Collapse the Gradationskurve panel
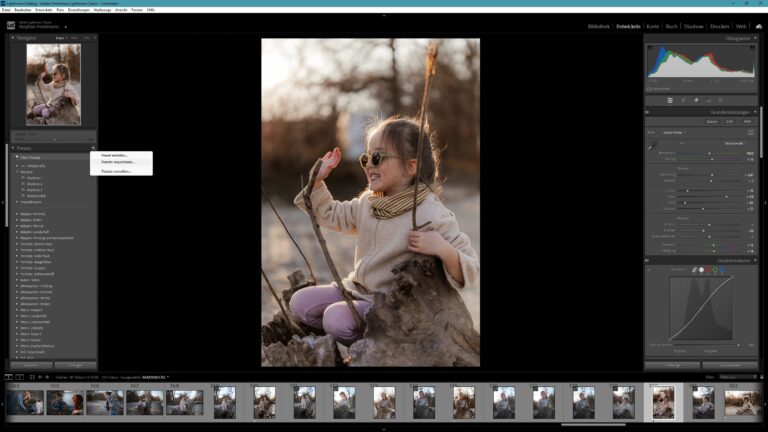Image resolution: width=768 pixels, height=432 pixels. click(755, 261)
